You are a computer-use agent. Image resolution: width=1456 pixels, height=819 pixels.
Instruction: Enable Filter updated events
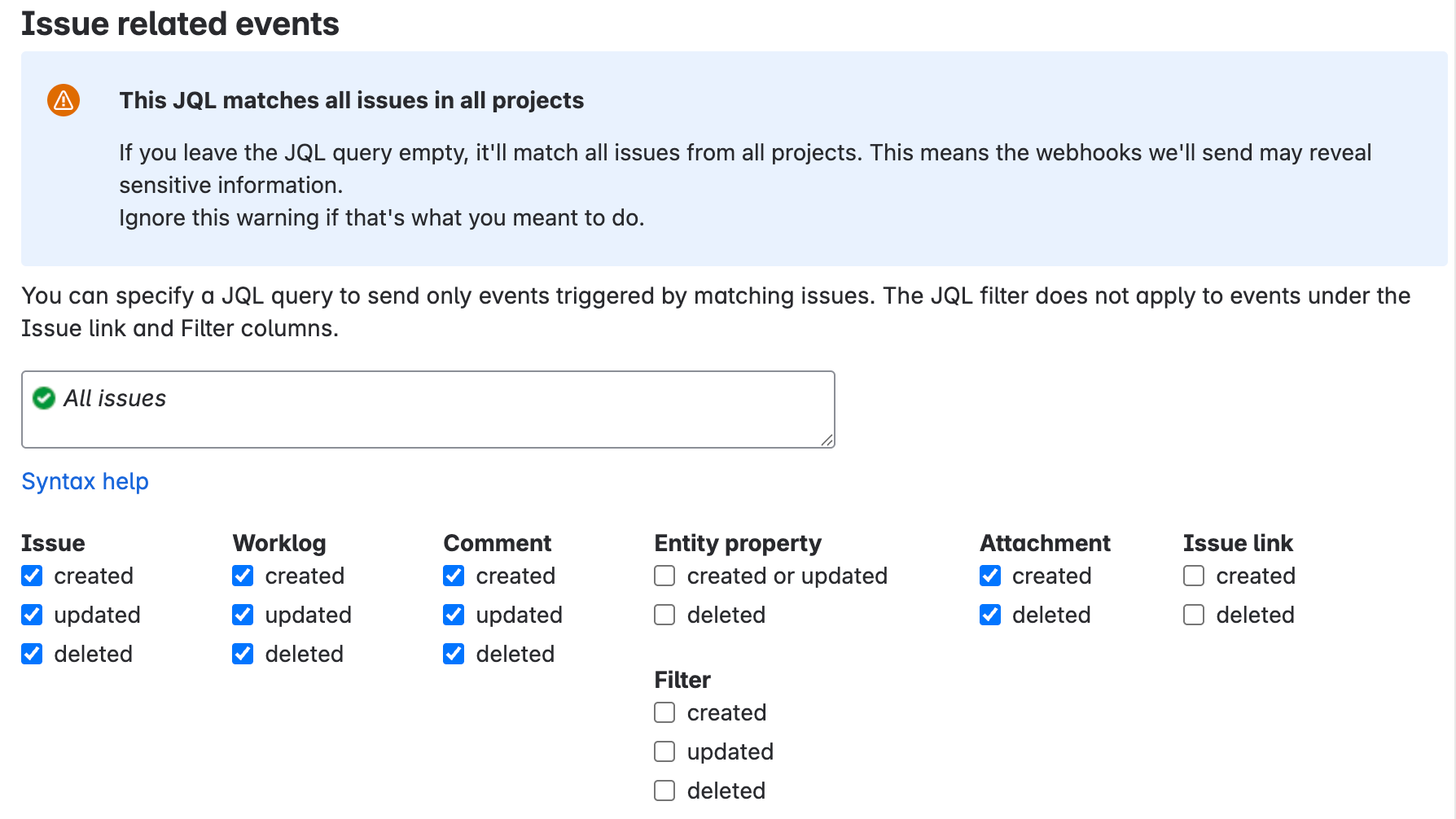664,751
